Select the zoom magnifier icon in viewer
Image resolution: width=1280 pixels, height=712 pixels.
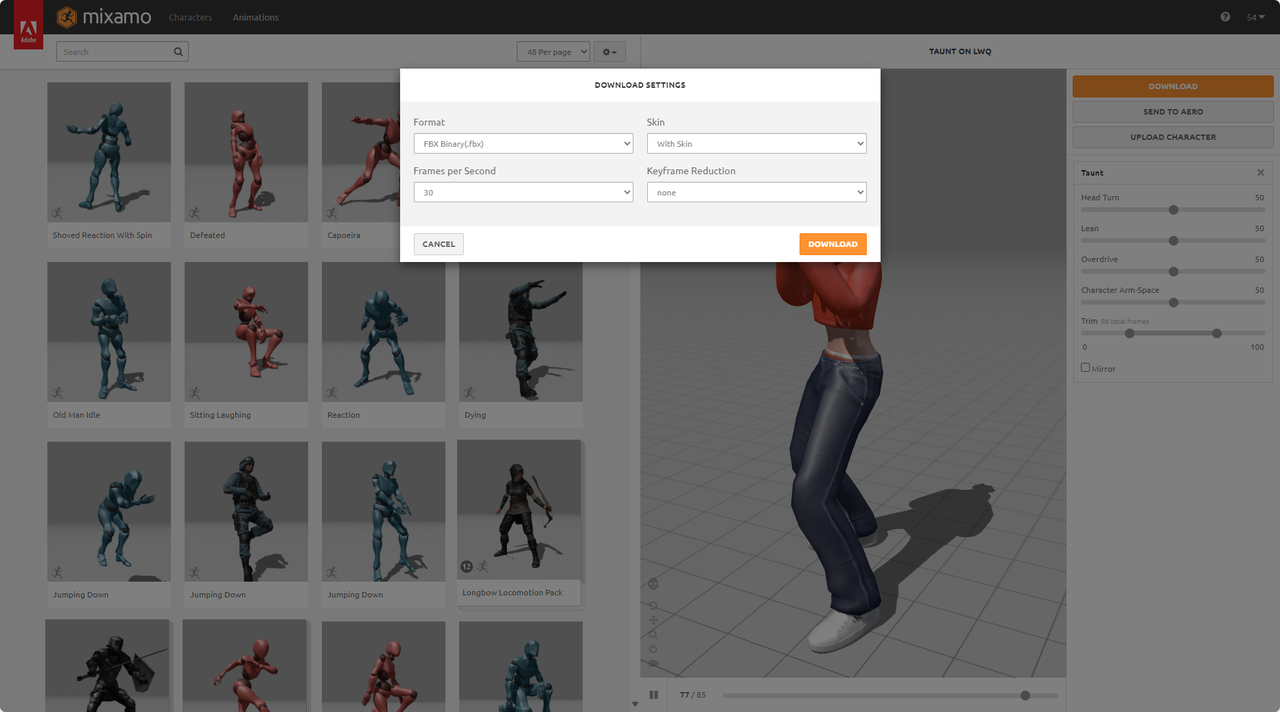pos(653,634)
